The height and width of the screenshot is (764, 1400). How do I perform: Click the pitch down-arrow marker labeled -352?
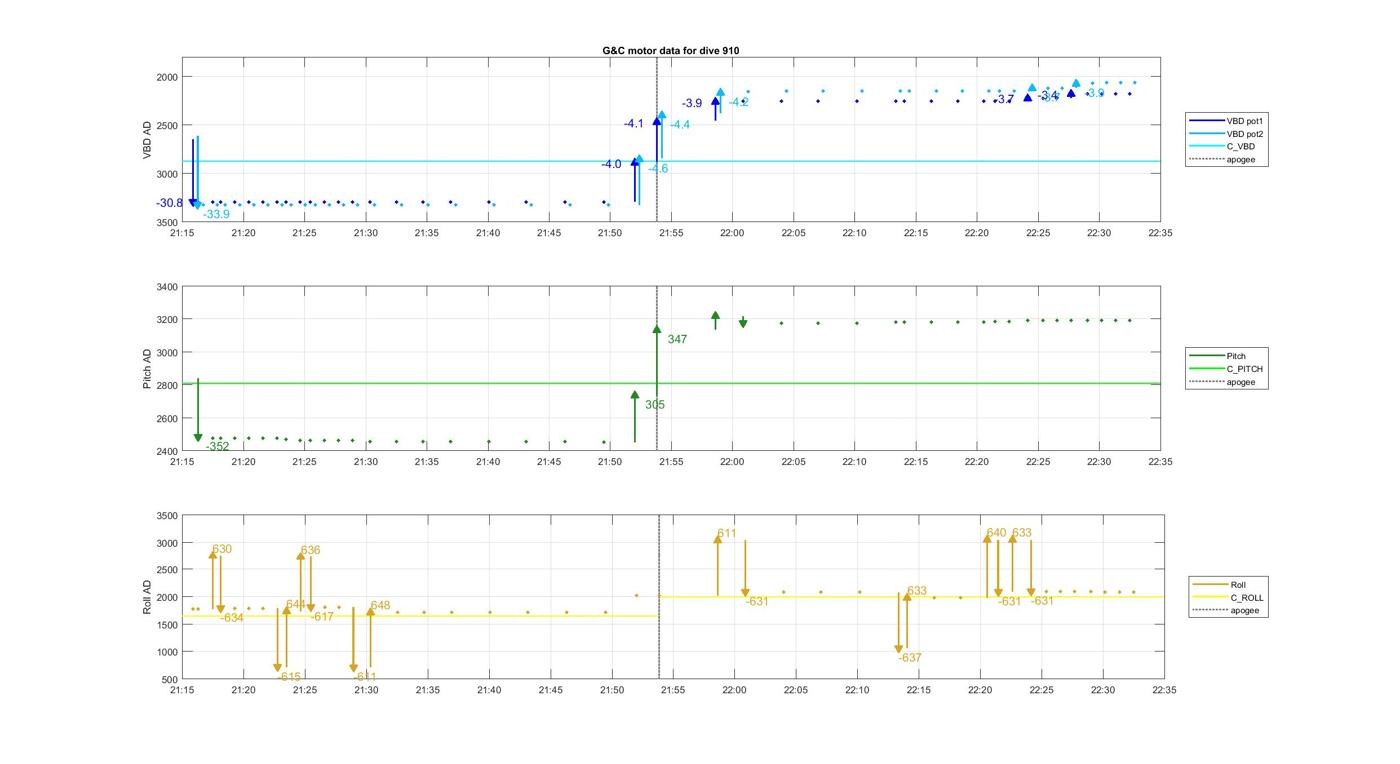(x=198, y=437)
